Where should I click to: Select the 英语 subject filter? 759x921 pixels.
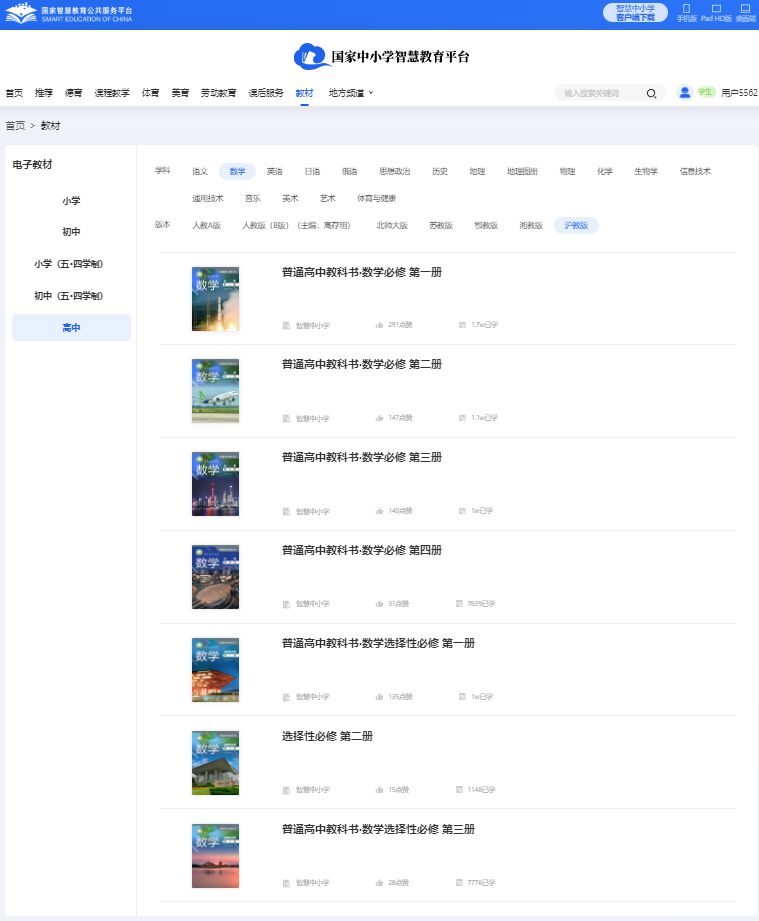274,171
